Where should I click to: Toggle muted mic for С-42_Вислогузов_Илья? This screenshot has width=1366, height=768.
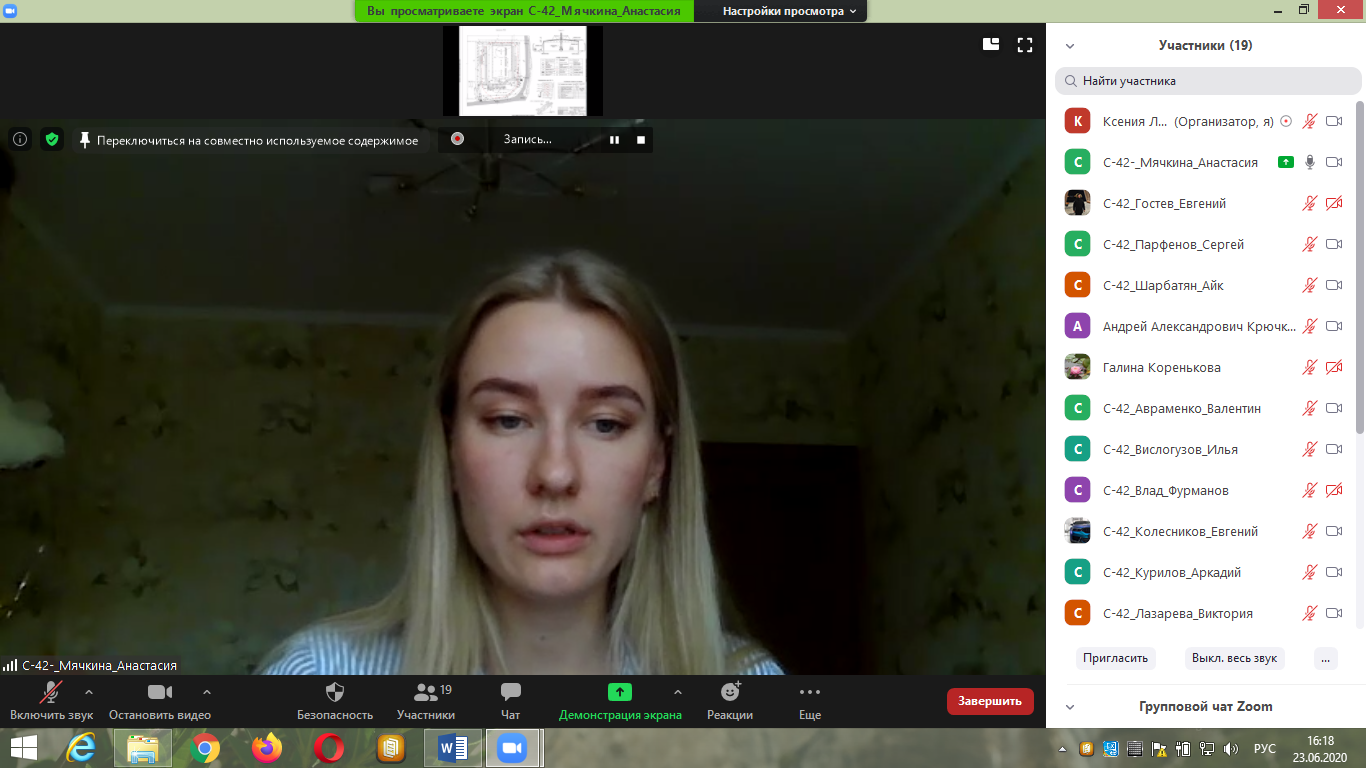pos(1310,449)
